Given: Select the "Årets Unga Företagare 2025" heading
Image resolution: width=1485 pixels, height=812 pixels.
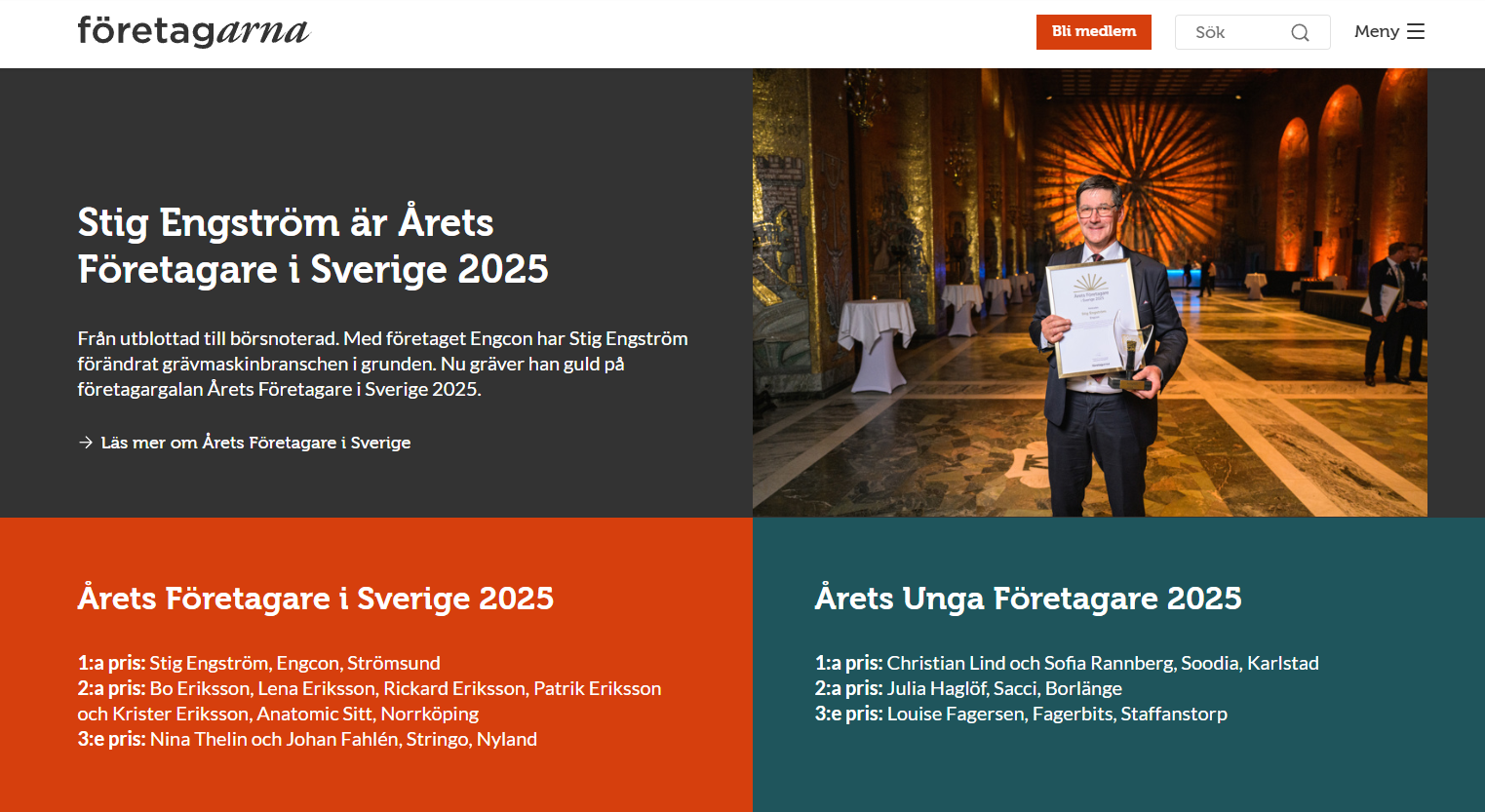Looking at the screenshot, I should 1028,598.
